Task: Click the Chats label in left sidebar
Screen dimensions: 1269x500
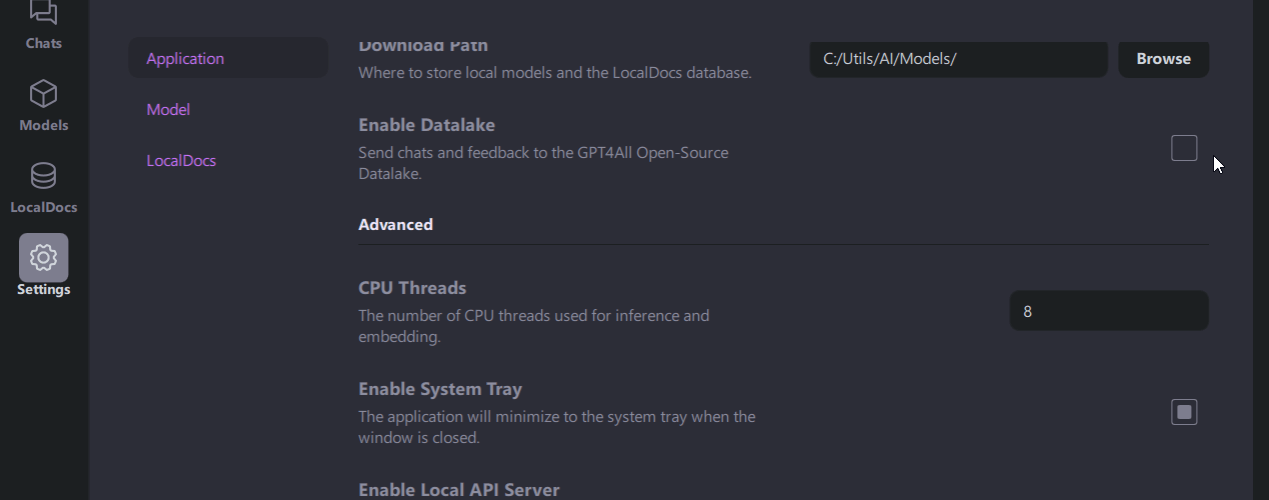Action: pos(43,43)
